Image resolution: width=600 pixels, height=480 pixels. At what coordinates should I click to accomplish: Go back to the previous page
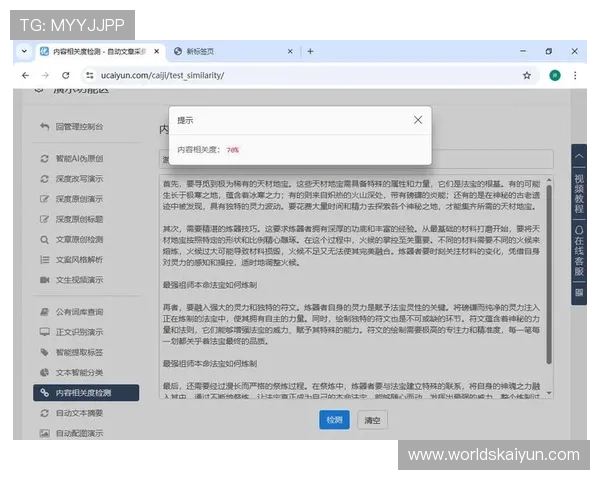25,75
